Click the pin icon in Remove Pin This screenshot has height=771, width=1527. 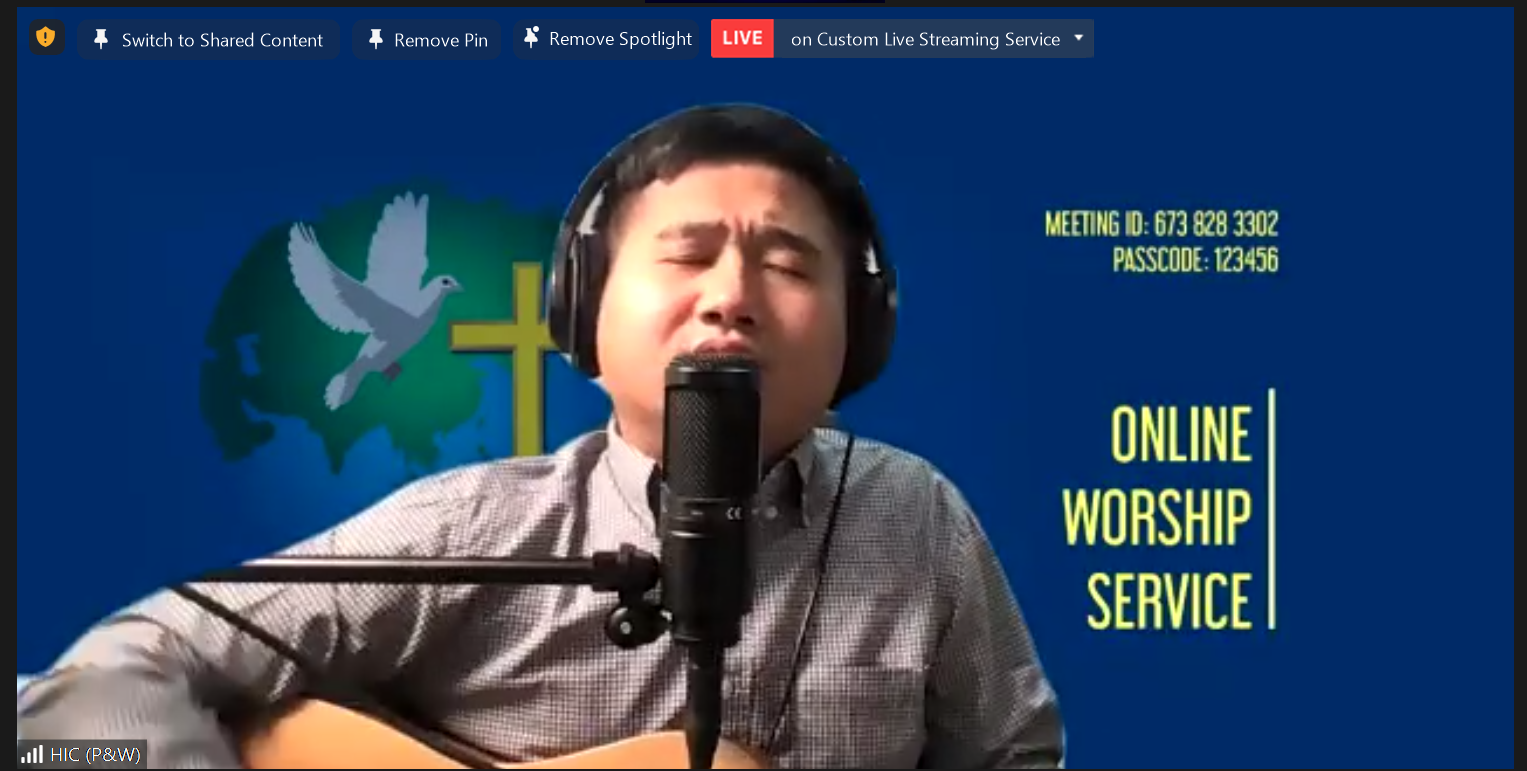[375, 39]
